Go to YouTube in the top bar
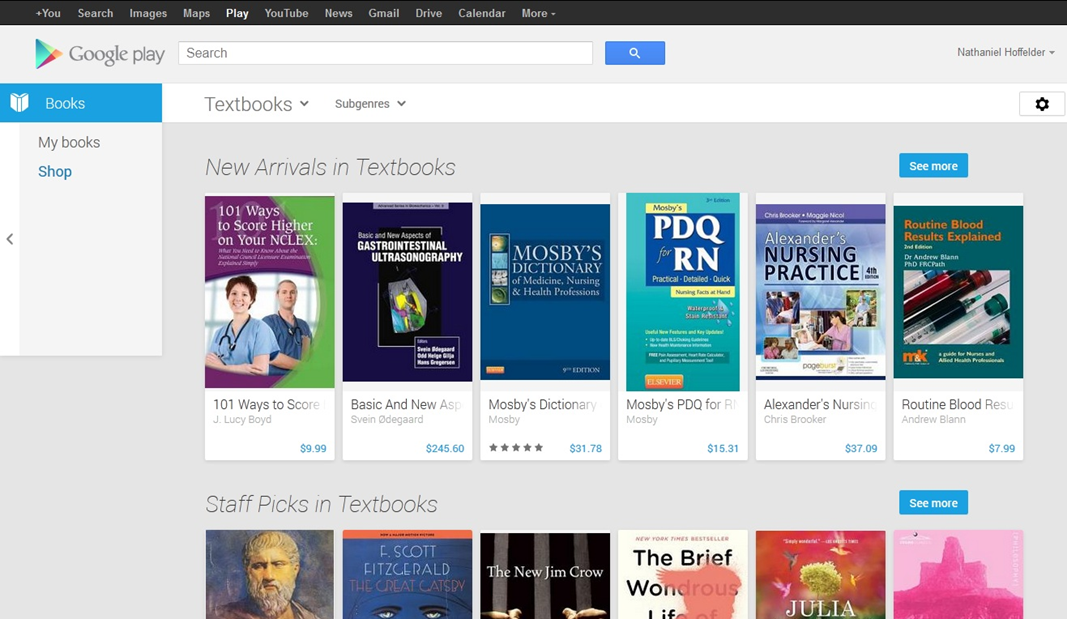The height and width of the screenshot is (619, 1067). point(286,13)
